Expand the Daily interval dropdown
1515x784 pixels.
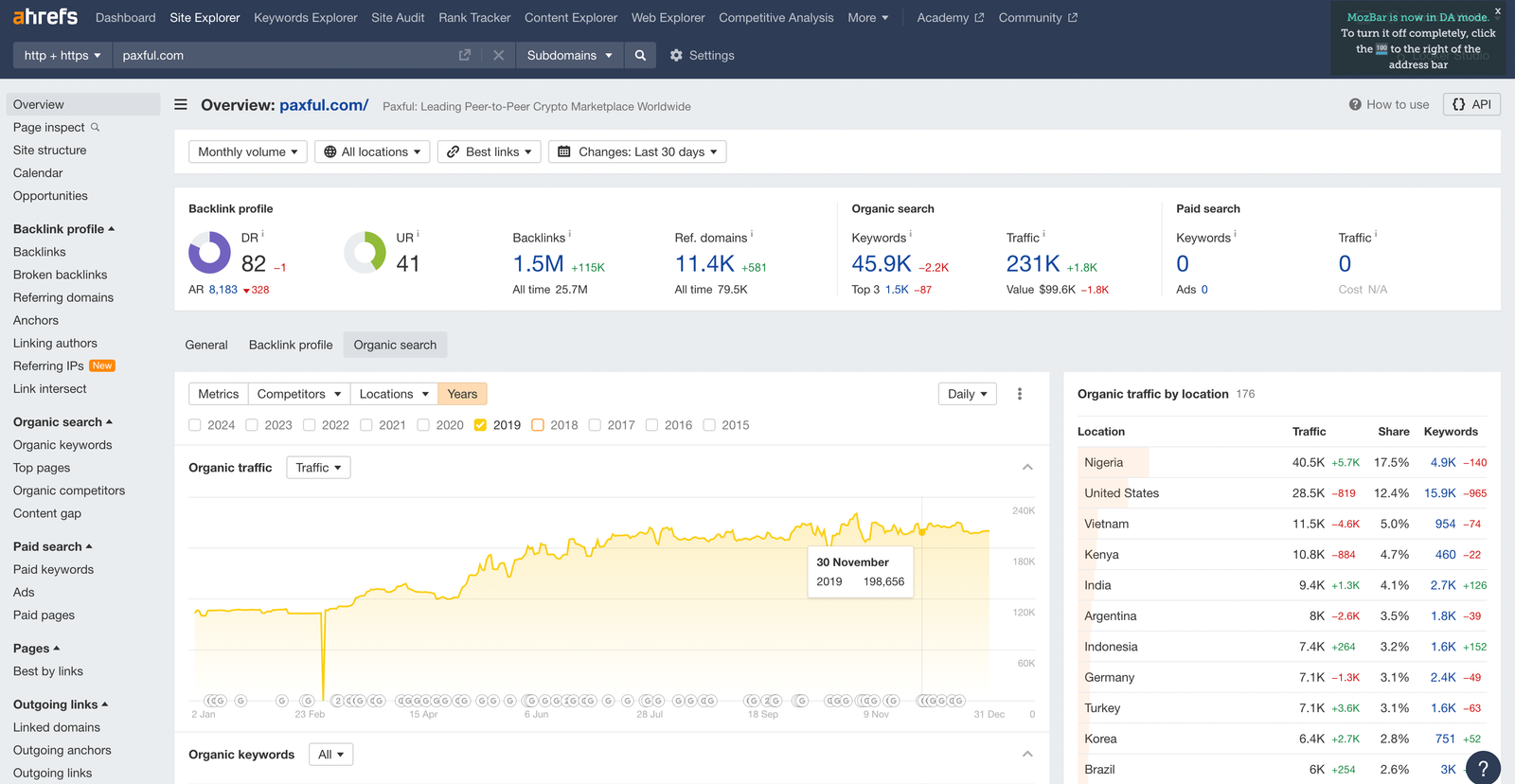(x=967, y=394)
